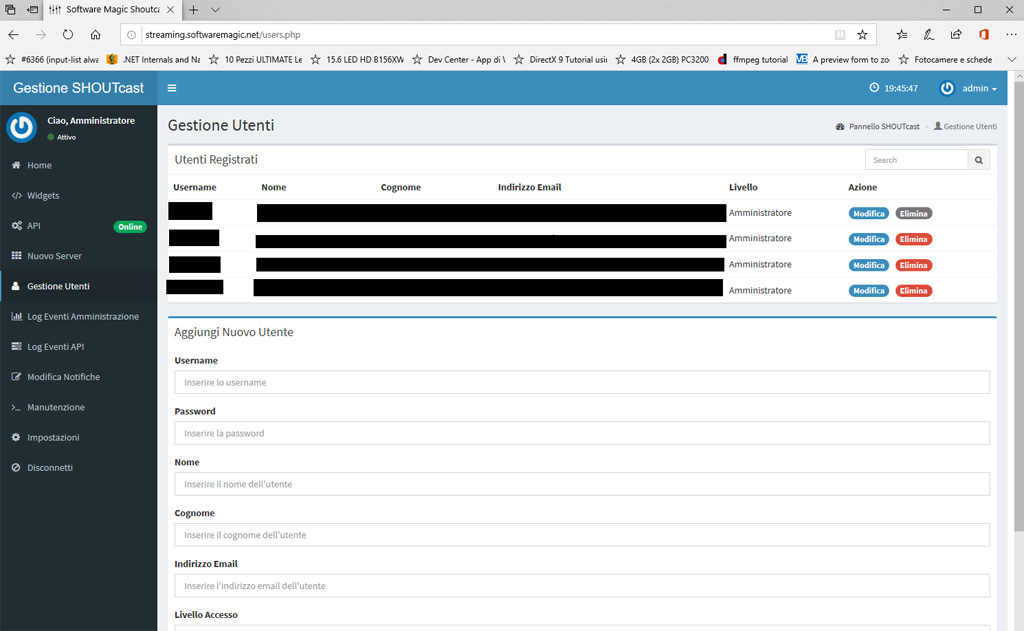This screenshot has height=631, width=1024.
Task: Open browser settings and more menu
Action: tap(1011, 35)
